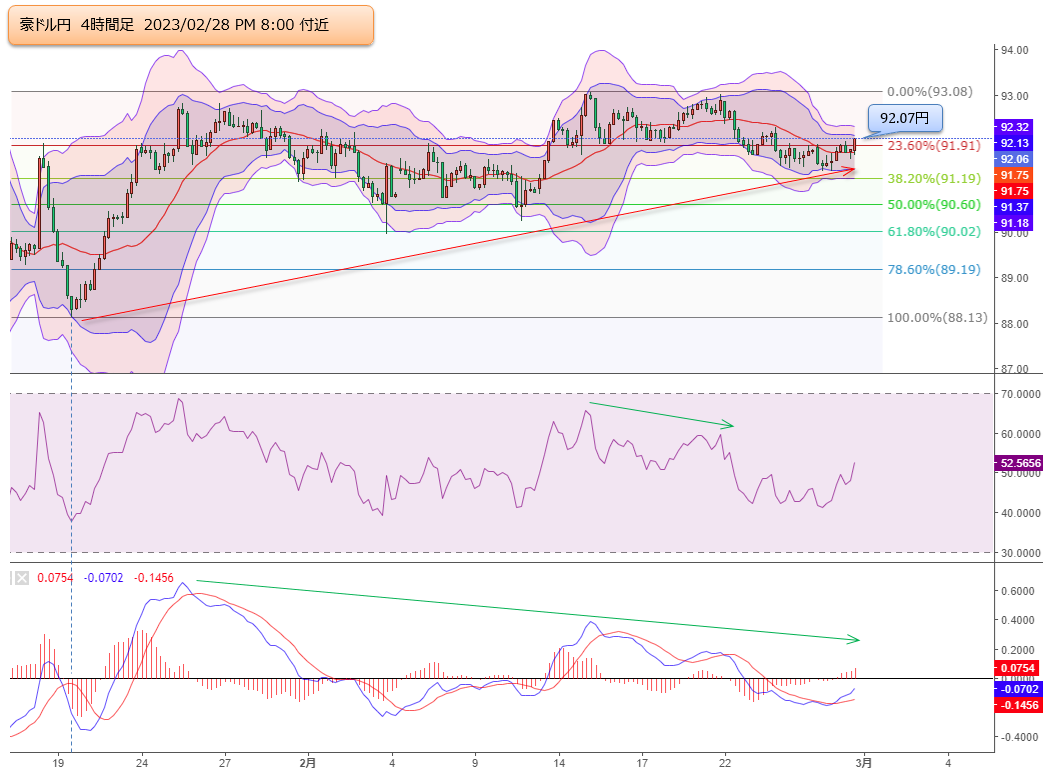
Task: Click the drag handle beside the MACD X icon
Action: click(11, 578)
